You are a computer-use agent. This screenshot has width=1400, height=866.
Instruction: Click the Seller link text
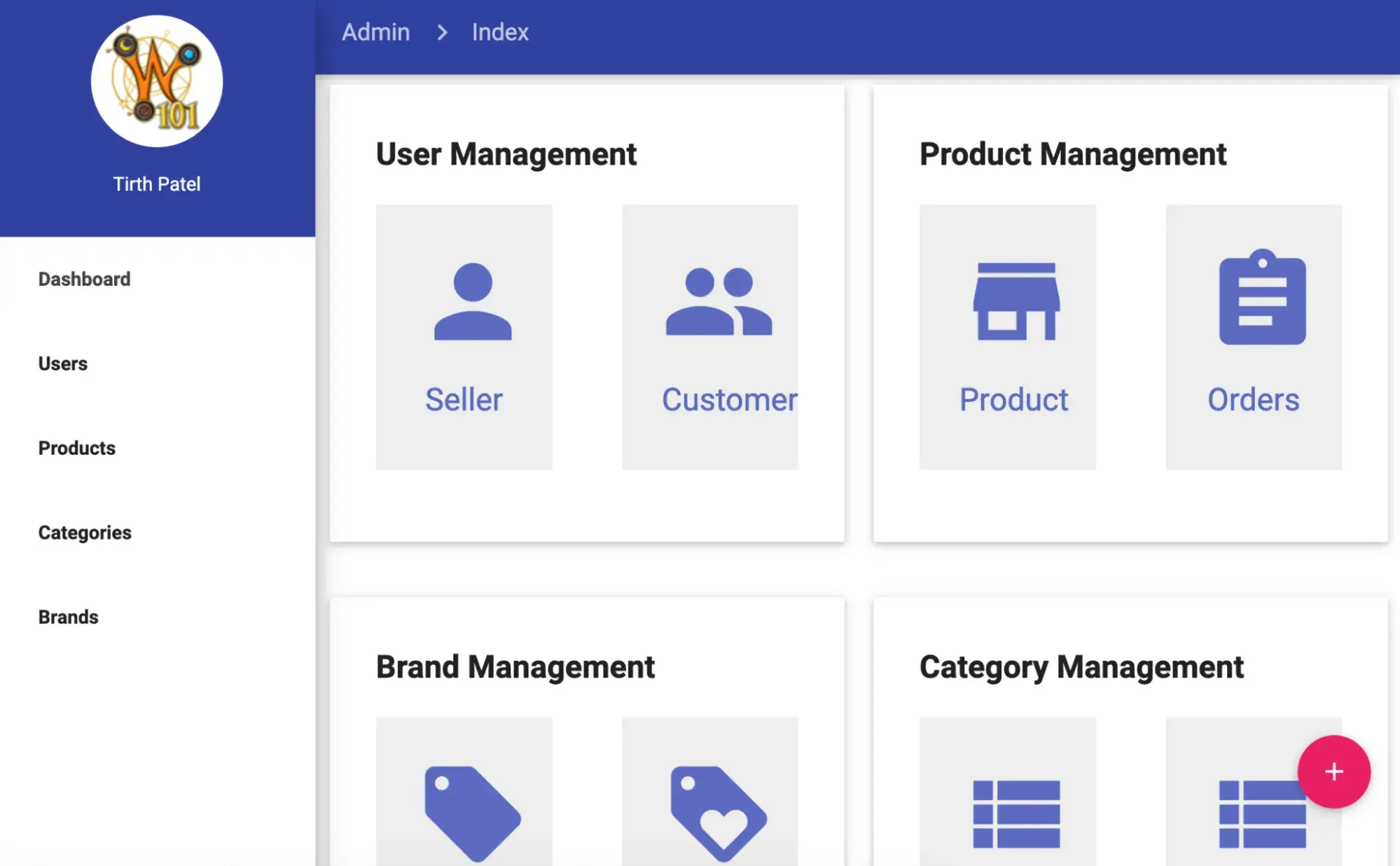[464, 399]
